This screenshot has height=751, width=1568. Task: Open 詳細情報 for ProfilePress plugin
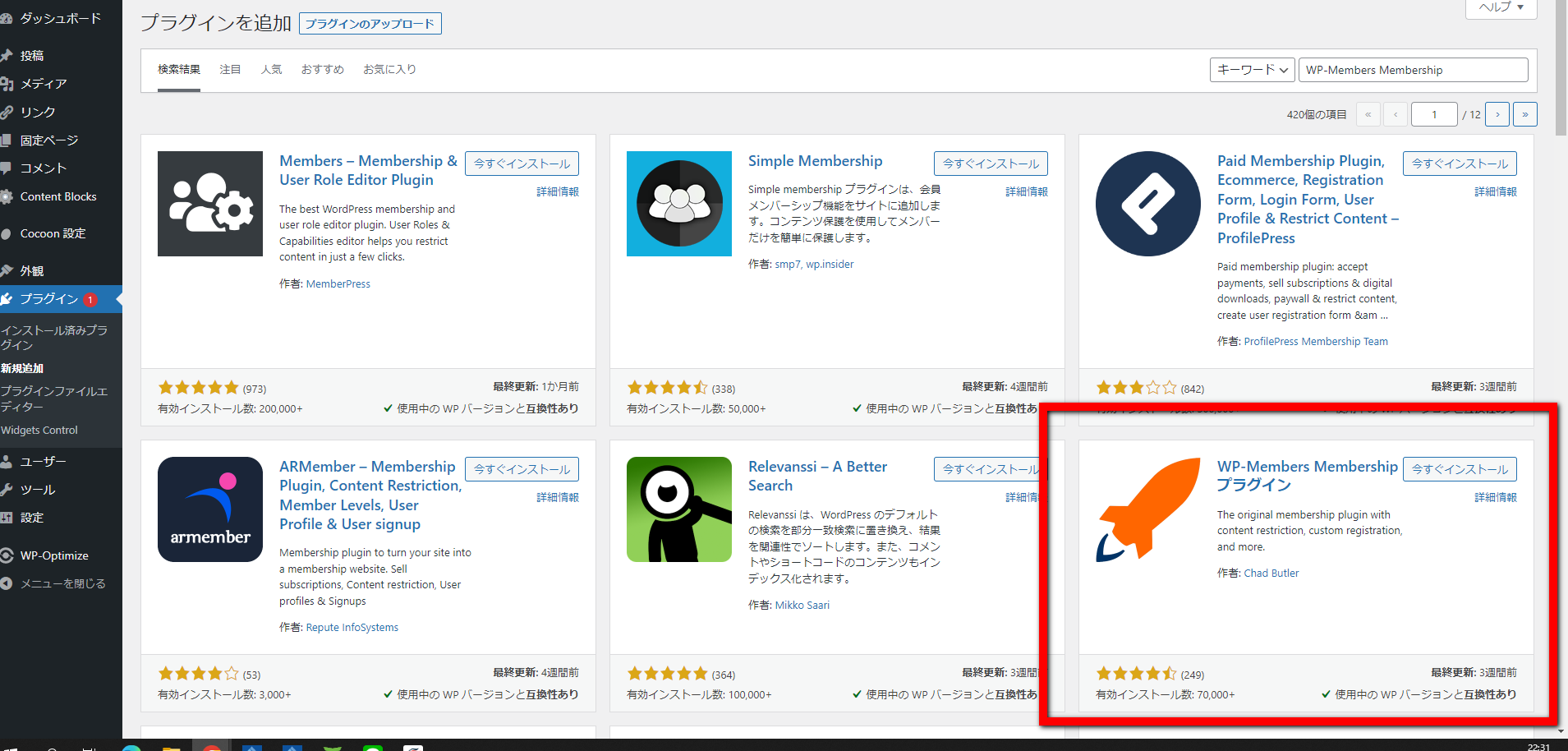coord(1496,191)
